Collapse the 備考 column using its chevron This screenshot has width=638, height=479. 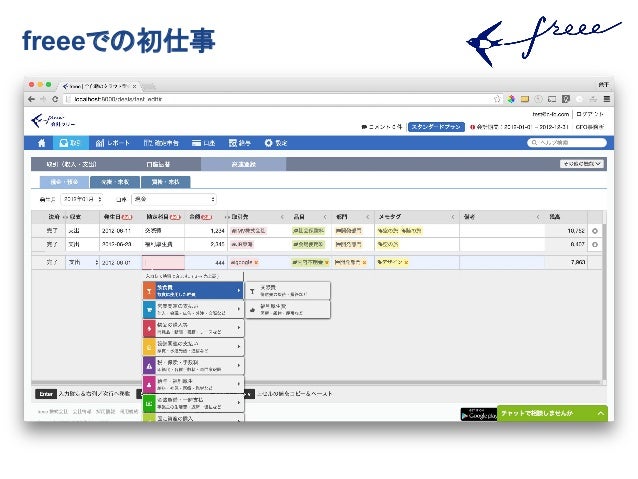[x=538, y=217]
